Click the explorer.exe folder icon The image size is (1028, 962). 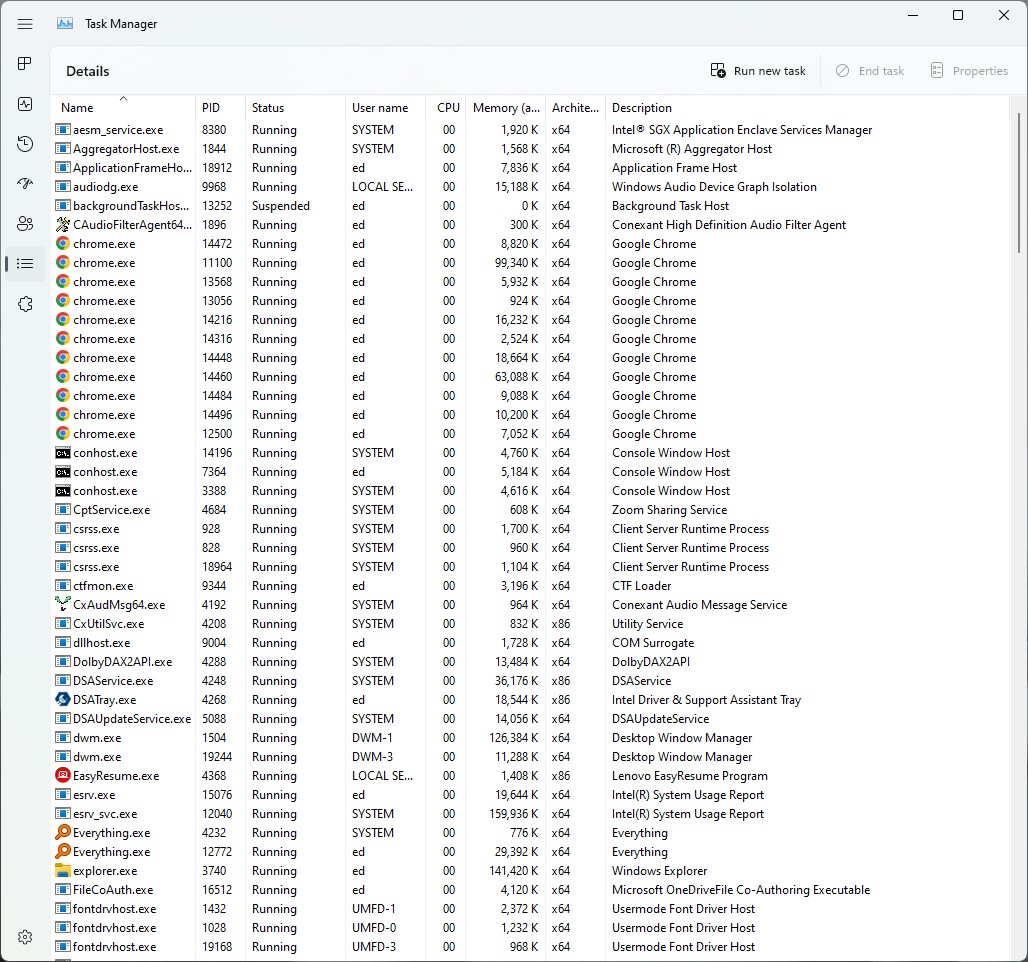point(63,871)
